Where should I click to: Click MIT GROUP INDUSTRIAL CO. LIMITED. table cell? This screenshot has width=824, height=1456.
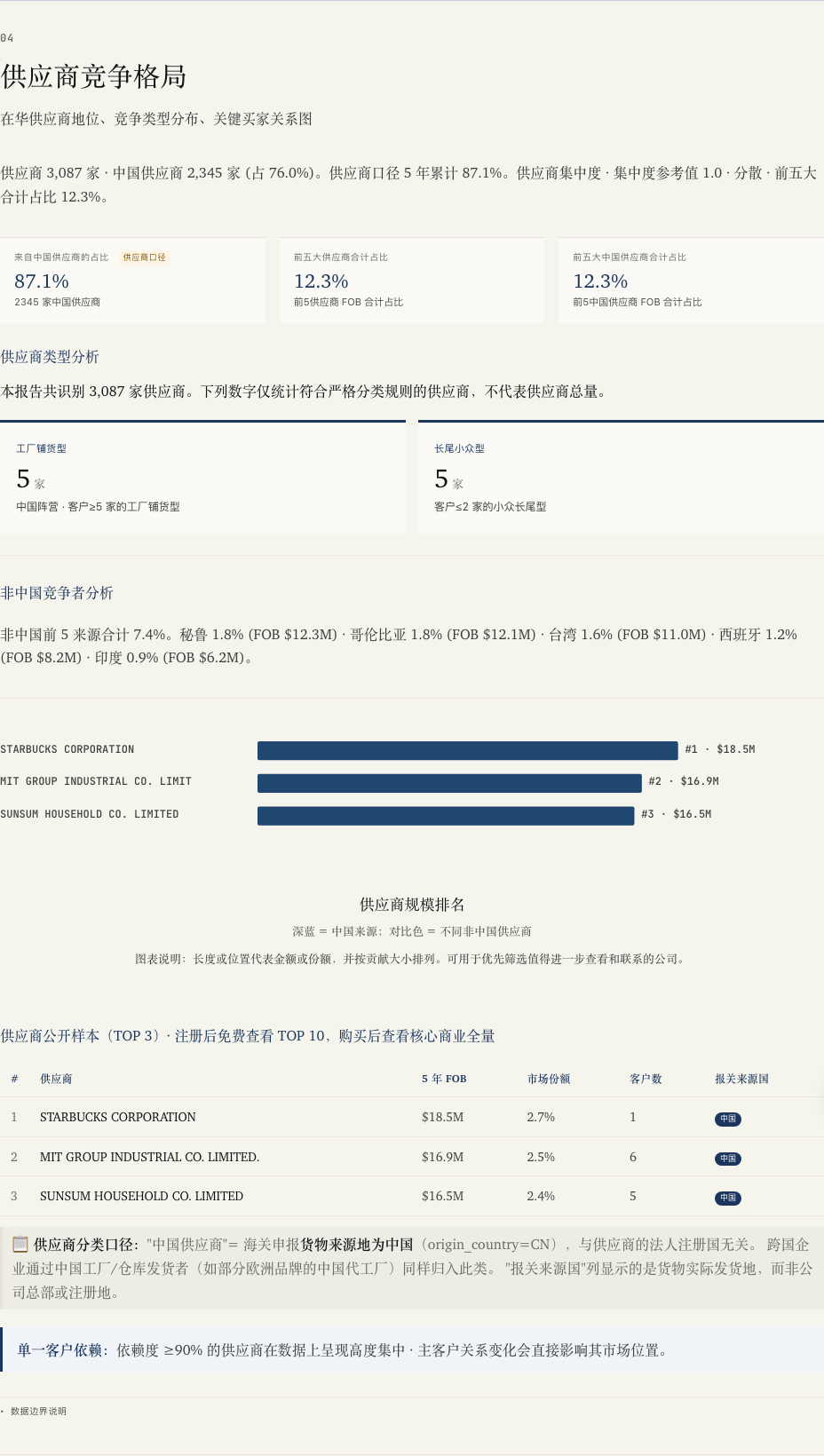pos(149,1157)
